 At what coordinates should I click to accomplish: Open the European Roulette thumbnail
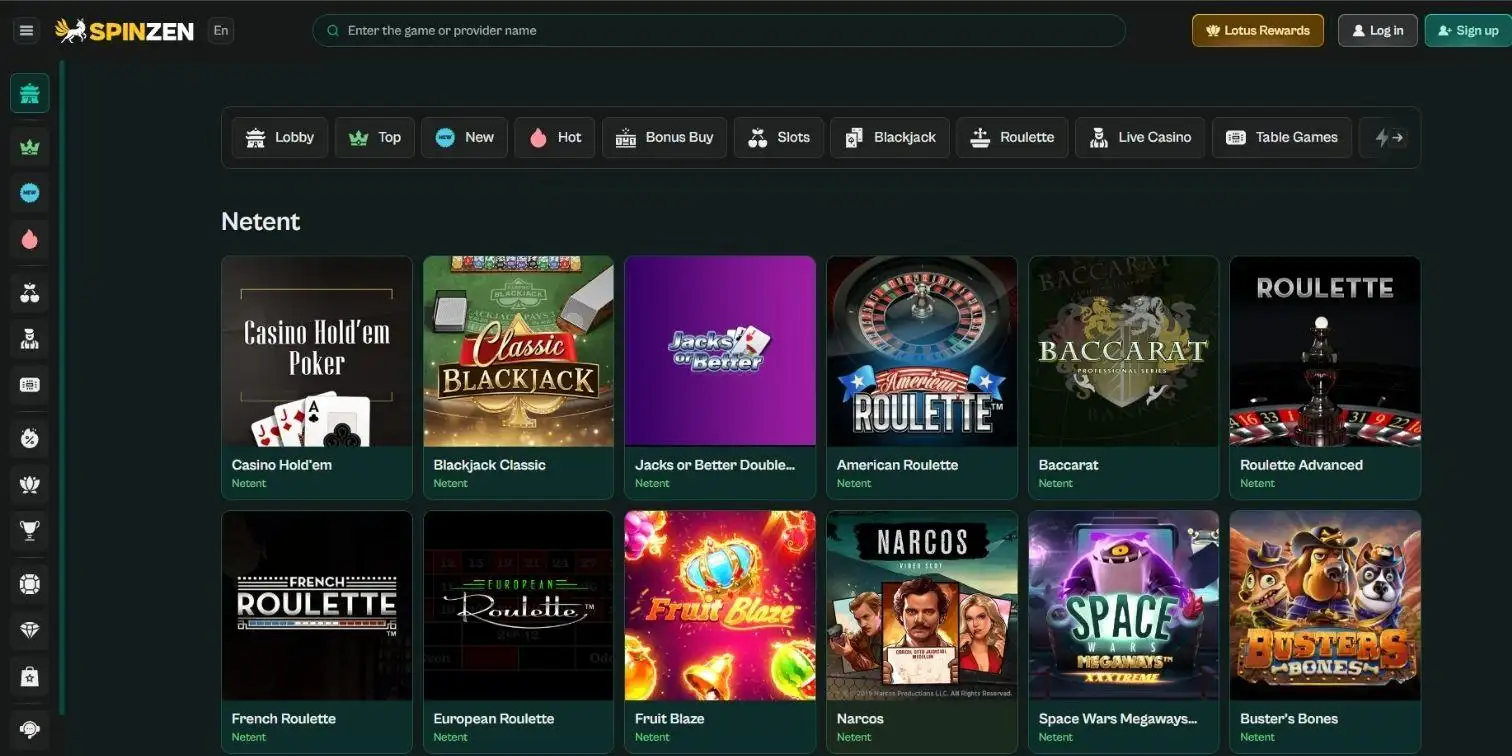pyautogui.click(x=519, y=606)
